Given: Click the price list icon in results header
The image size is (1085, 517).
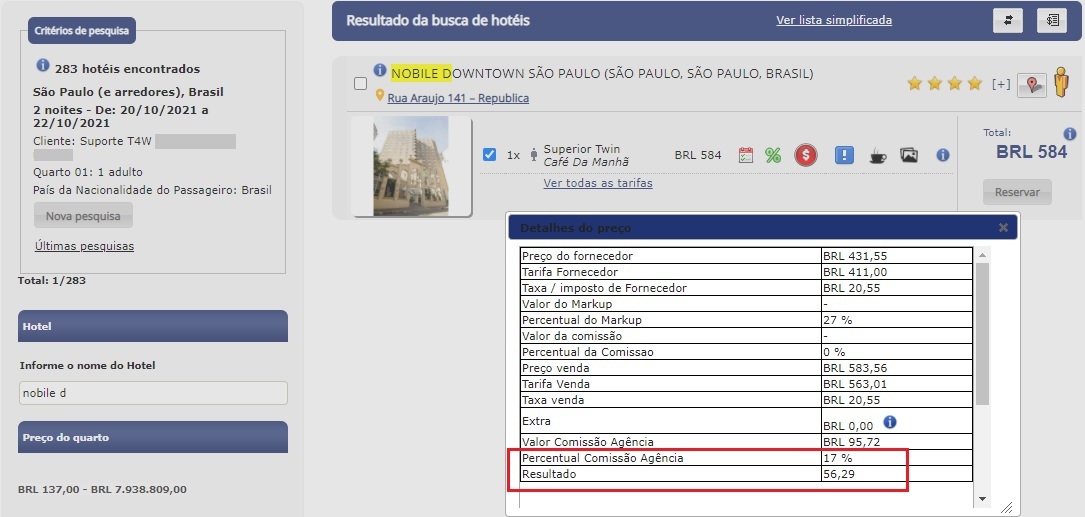Looking at the screenshot, I should [x=1052, y=20].
